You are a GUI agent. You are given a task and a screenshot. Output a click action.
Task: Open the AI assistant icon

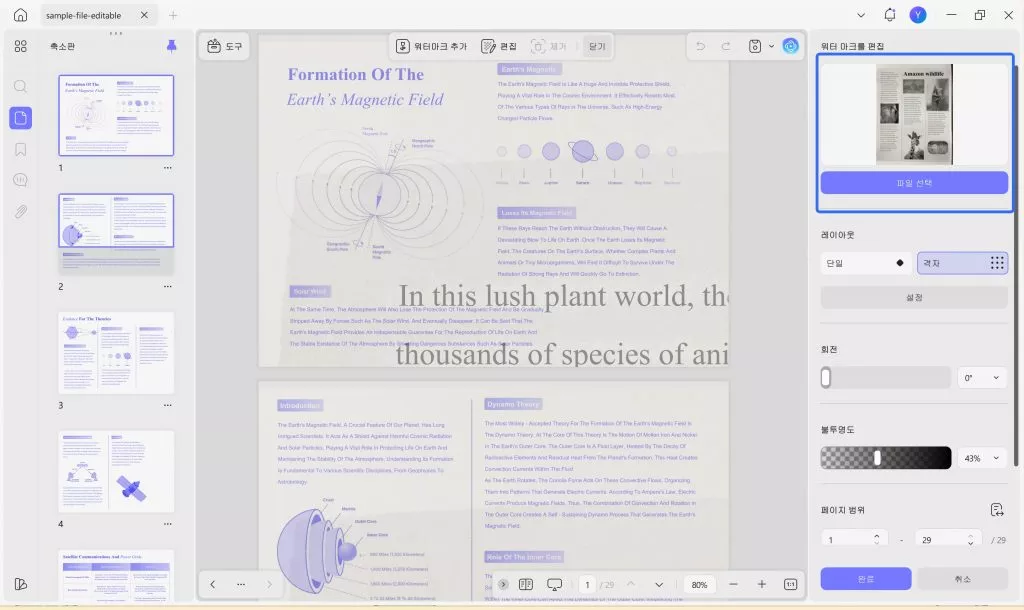pos(790,46)
